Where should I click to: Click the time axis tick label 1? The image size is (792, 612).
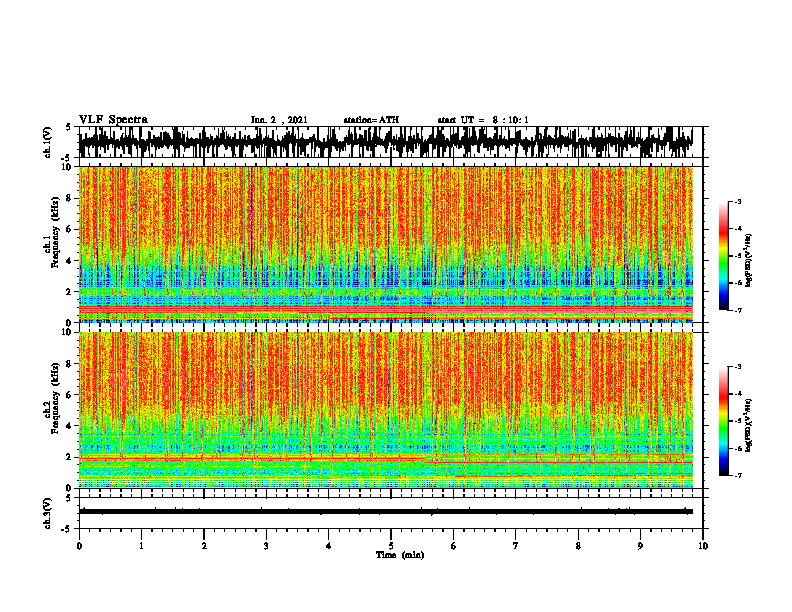tap(141, 546)
